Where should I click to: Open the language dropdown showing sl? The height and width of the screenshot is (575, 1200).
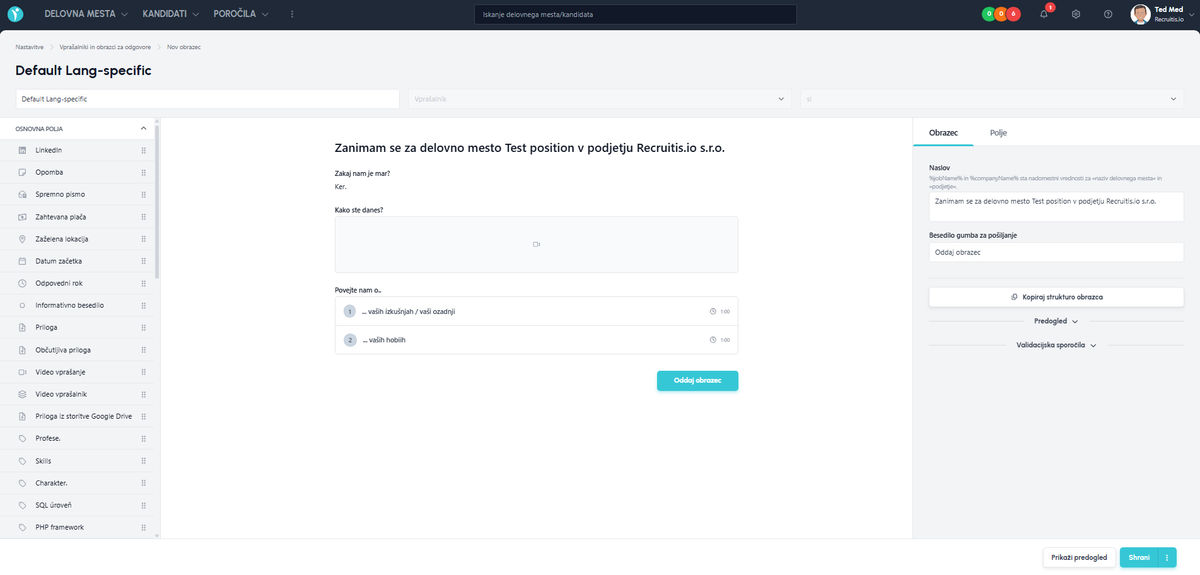pos(992,99)
